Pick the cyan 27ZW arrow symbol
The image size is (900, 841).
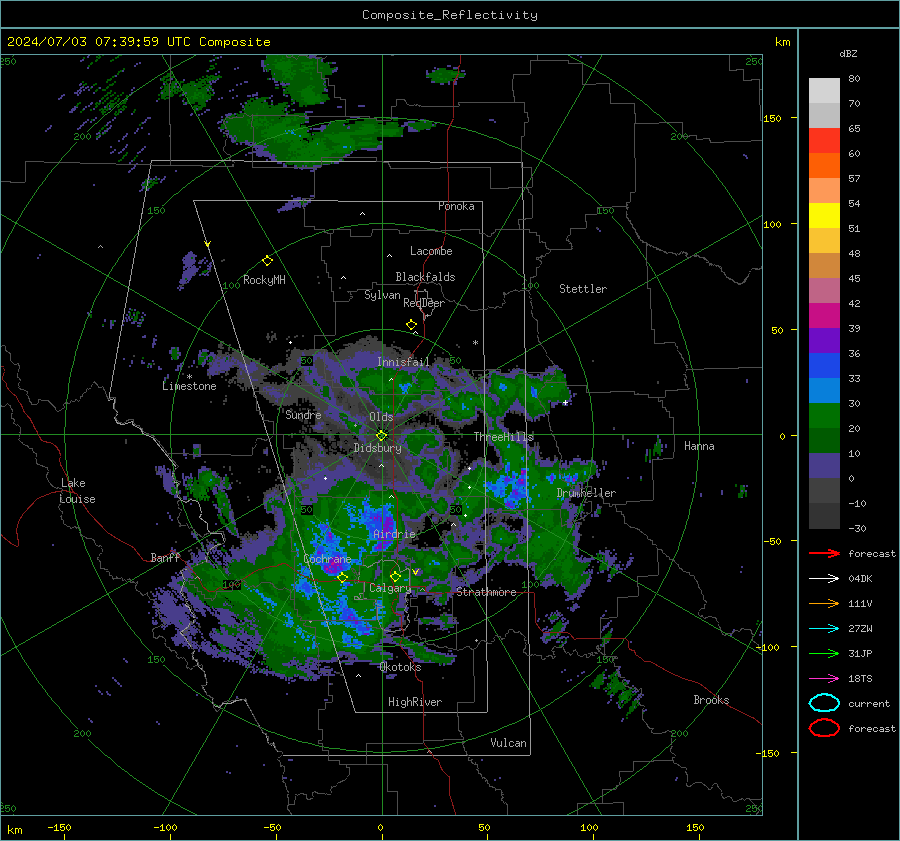click(x=824, y=629)
